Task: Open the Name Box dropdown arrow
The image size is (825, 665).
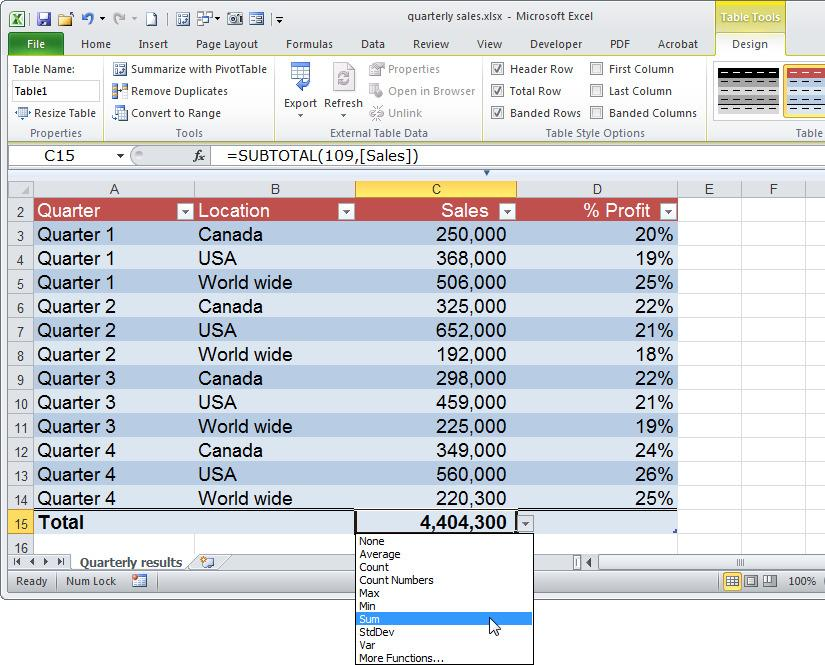Action: click(120, 156)
